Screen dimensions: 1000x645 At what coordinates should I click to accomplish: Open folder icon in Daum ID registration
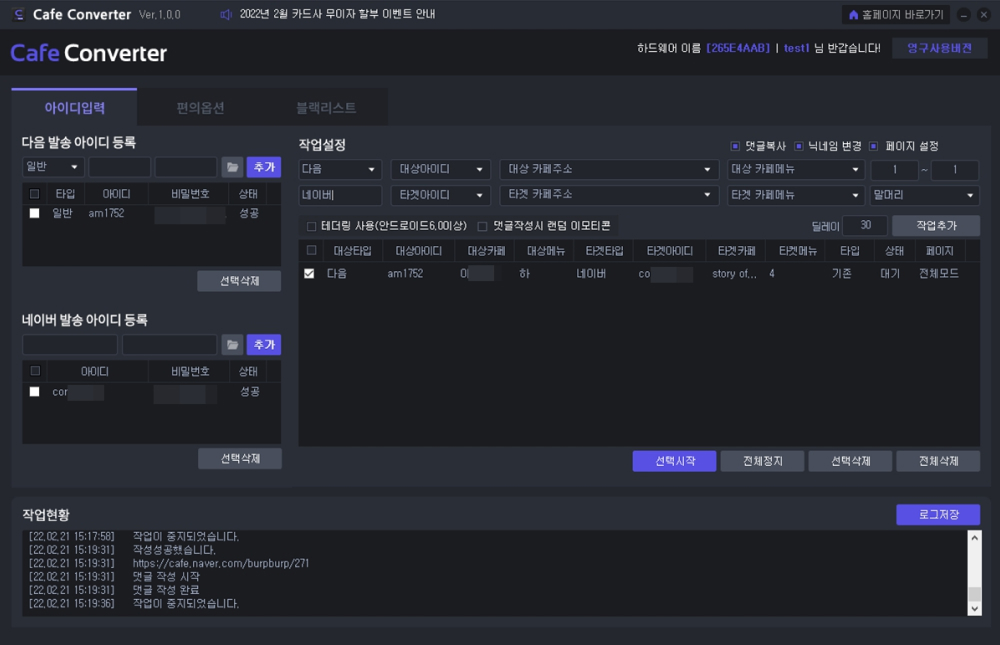(x=233, y=167)
